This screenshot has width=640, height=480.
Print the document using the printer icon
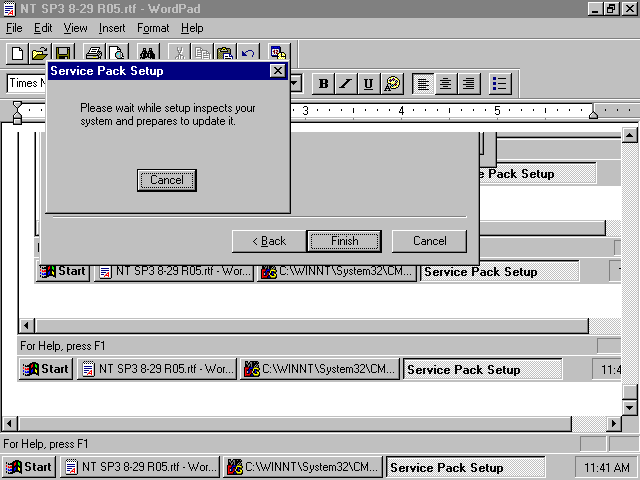click(x=93, y=53)
